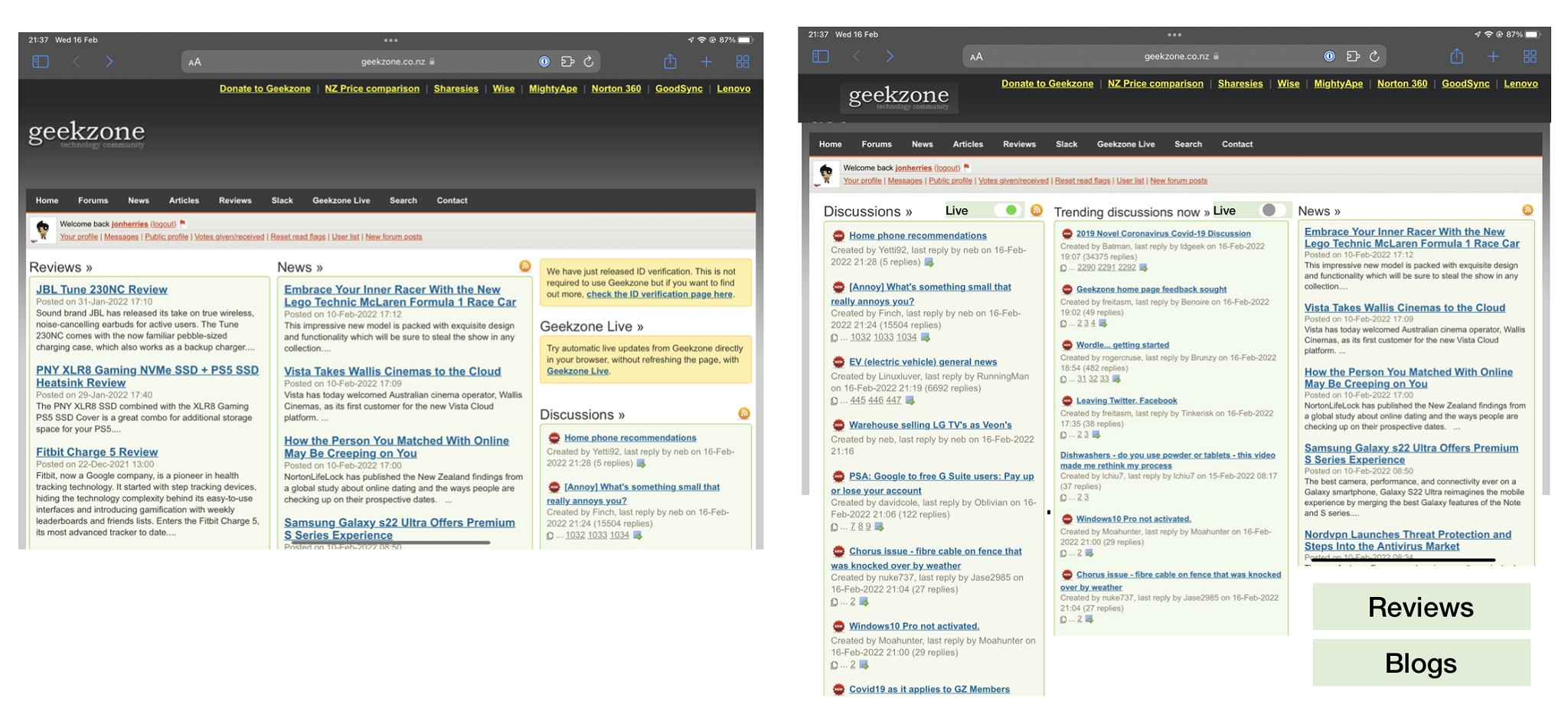Tap the geekzone.co.nz address field in right screenshot
Image resolution: width=1568 pixels, height=724 pixels.
click(1176, 56)
